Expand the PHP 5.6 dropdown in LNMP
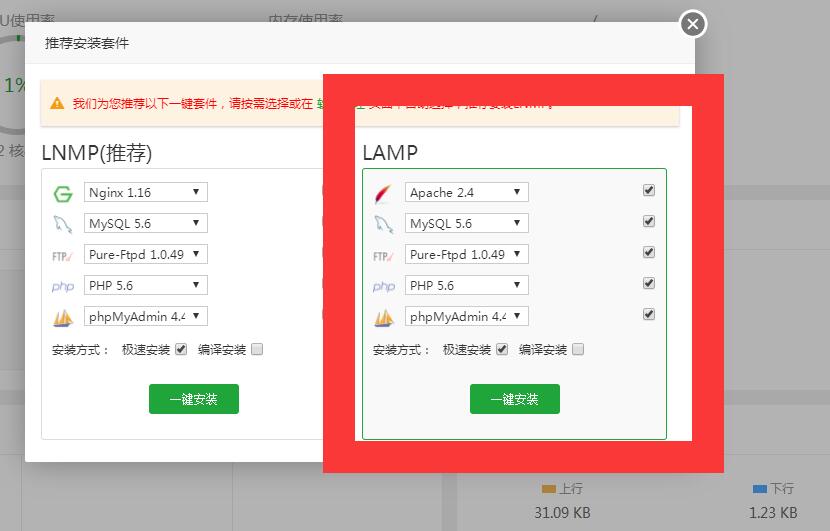The width and height of the screenshot is (830, 531). tap(146, 285)
